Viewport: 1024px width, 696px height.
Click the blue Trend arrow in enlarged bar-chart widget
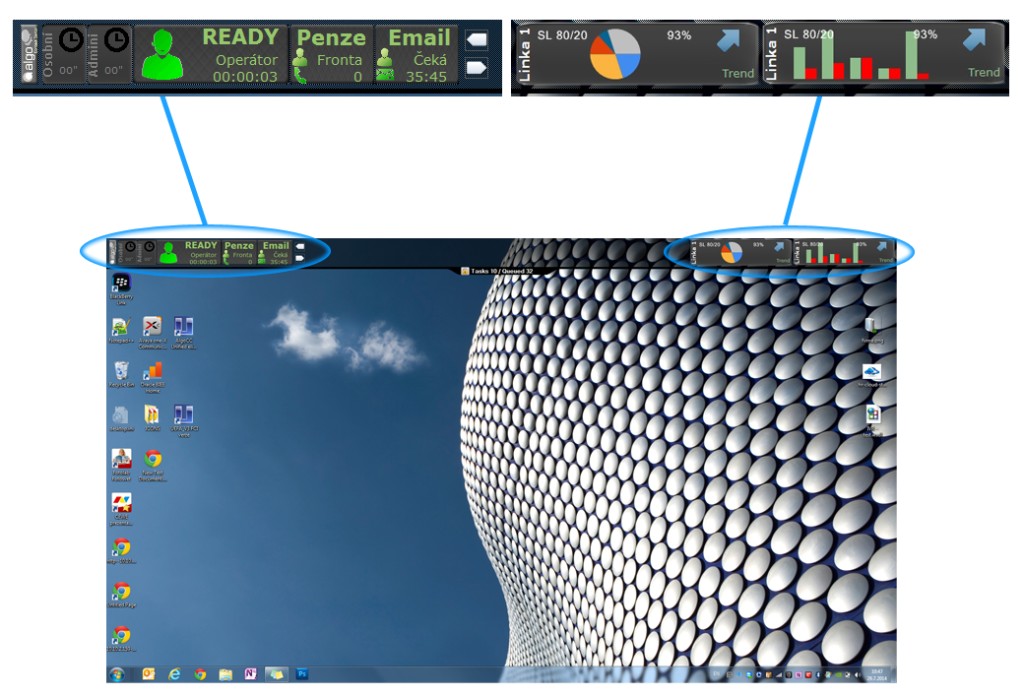coord(974,40)
